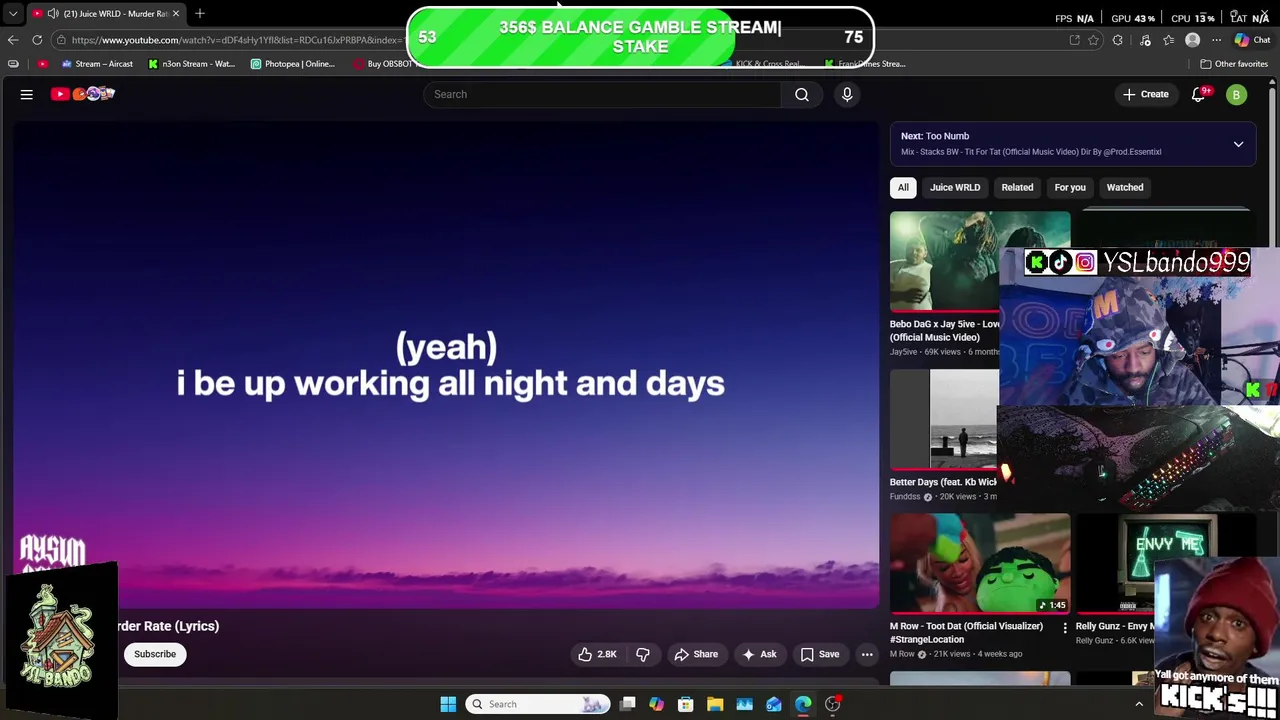This screenshot has height=720, width=1280.
Task: Open tab search dropdown arrow
Action: (13, 13)
